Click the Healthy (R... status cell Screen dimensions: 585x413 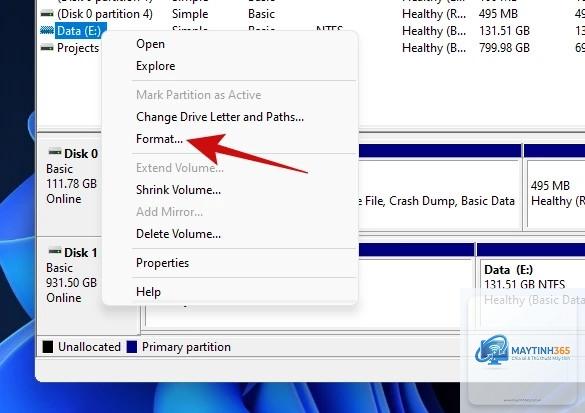434,14
